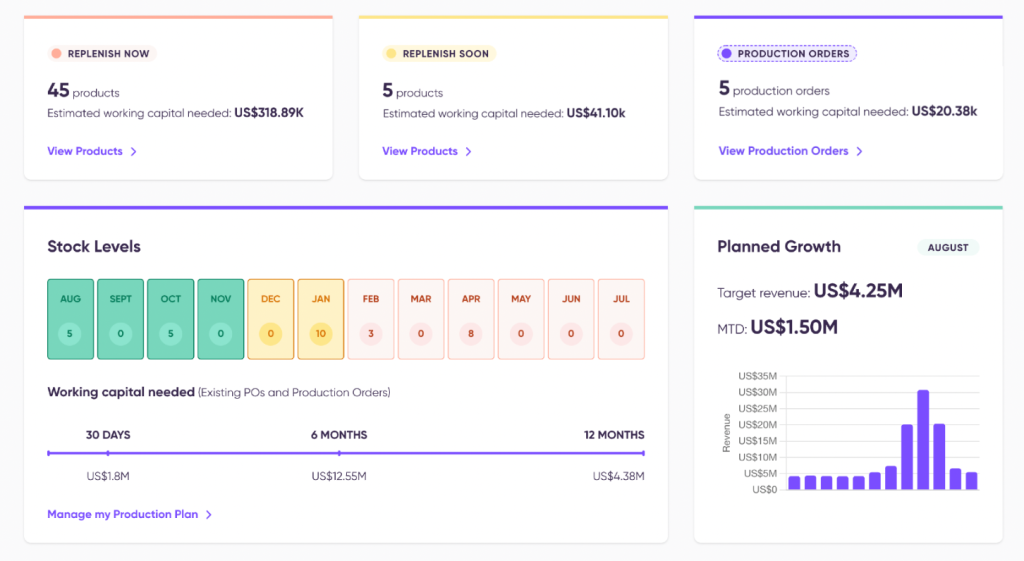
Task: Click the JAN stock count circle showing 10
Action: (320, 334)
